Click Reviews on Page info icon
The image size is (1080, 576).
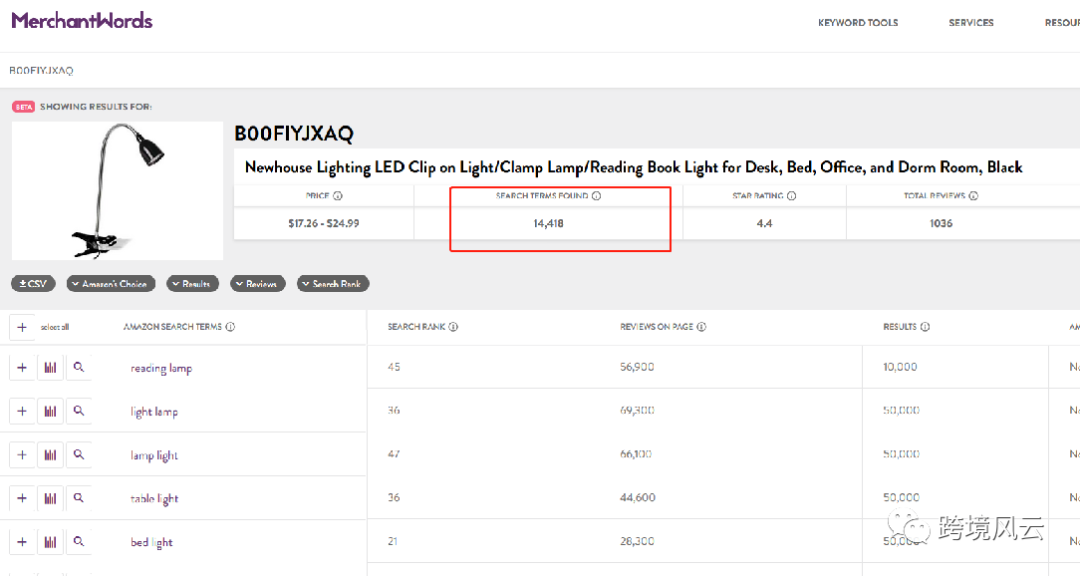pos(701,327)
